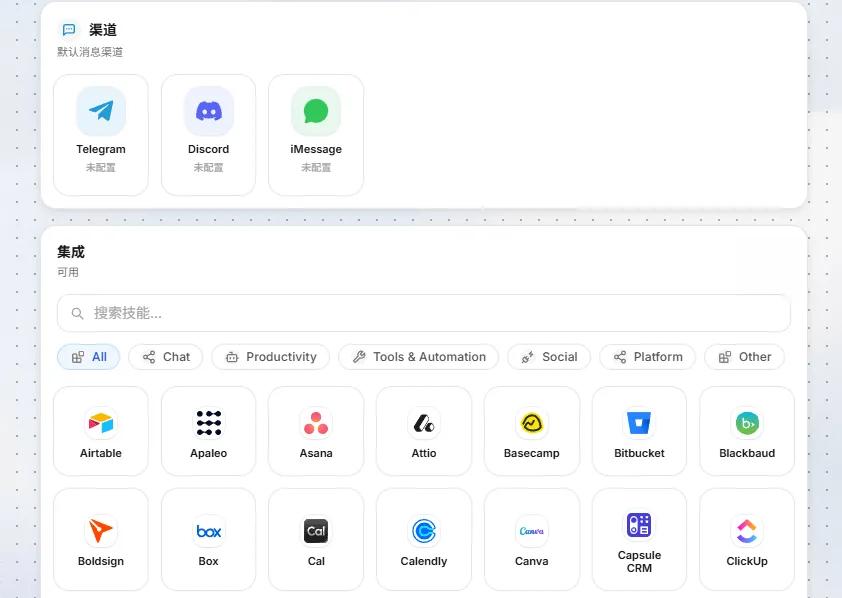Choose the Basecamp integration icon
This screenshot has height=598, width=842.
532,423
